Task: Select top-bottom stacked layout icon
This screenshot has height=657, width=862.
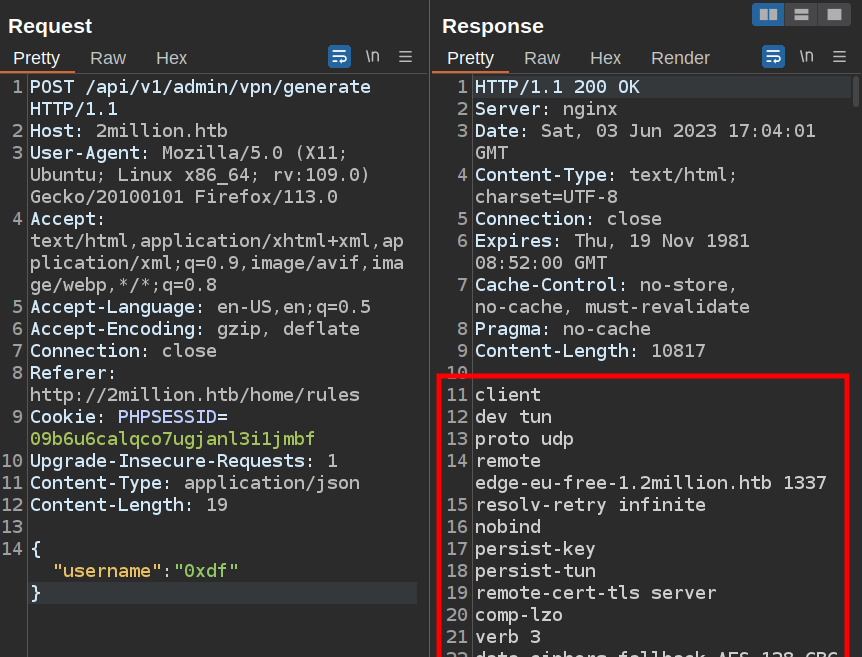Action: click(800, 14)
